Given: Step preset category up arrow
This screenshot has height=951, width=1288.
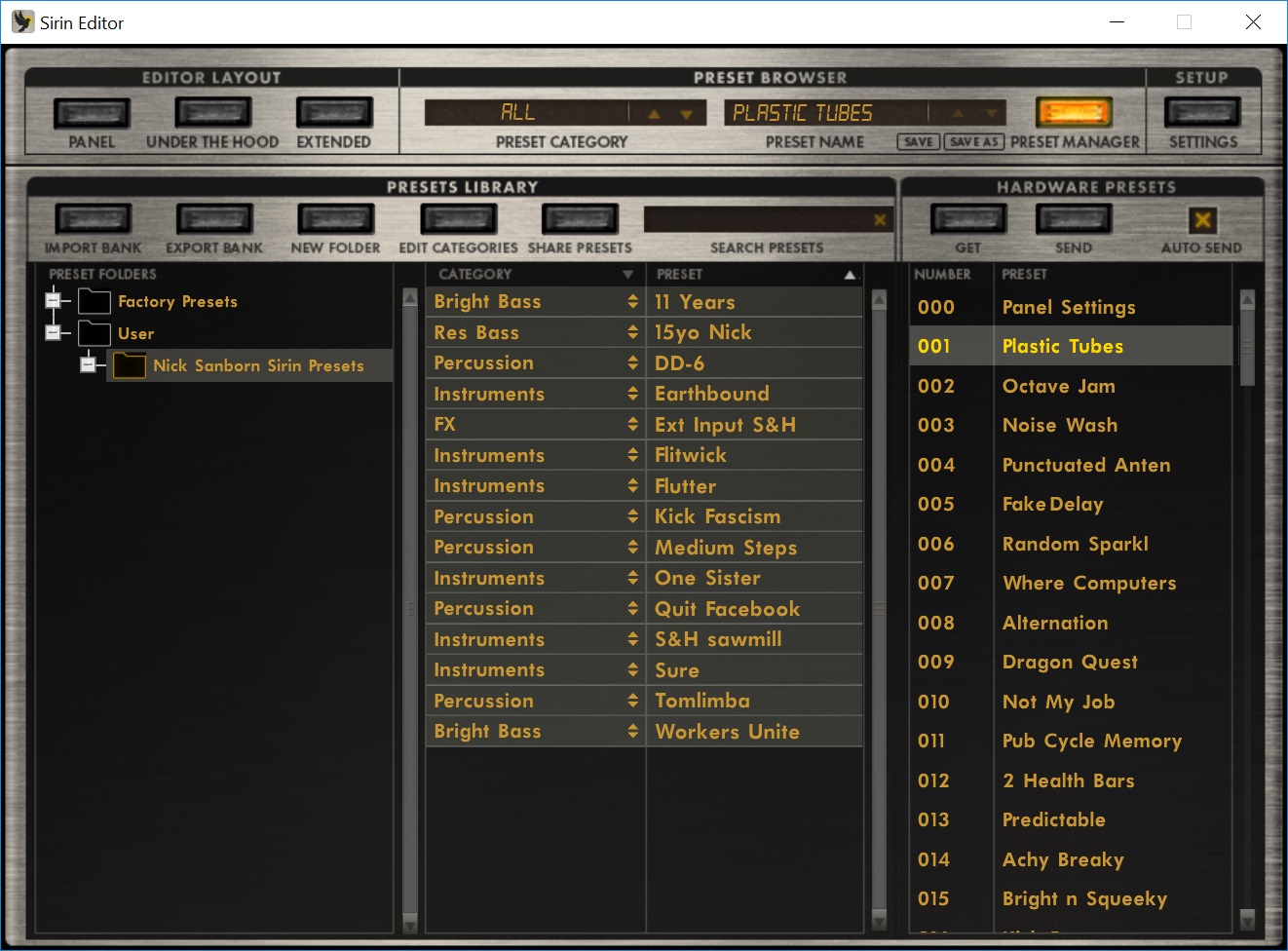Looking at the screenshot, I should coord(654,114).
